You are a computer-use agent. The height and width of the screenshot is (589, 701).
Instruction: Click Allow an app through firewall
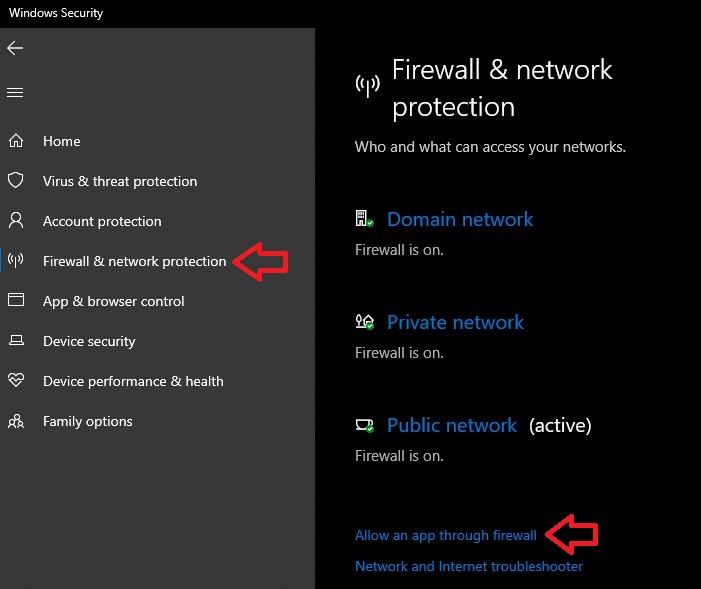point(446,536)
